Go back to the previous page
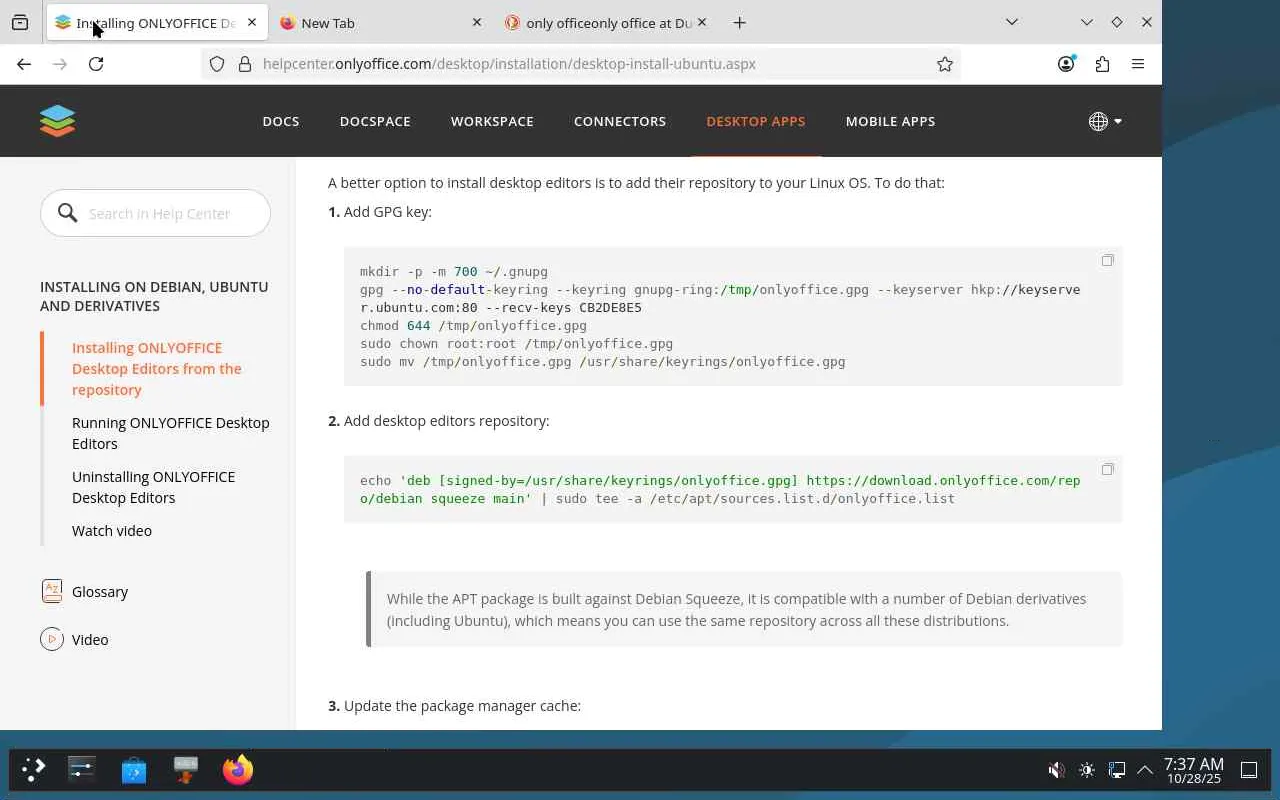 coord(24,64)
